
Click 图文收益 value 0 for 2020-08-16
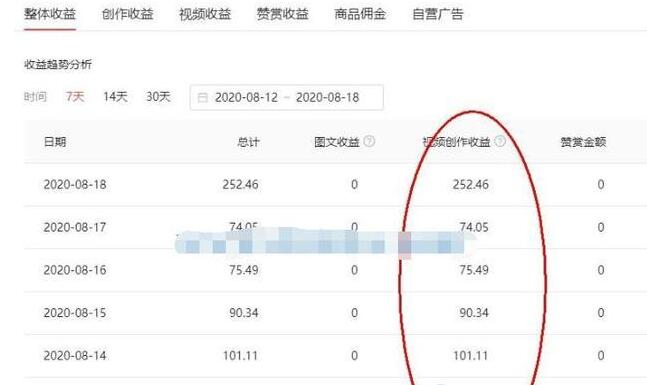pyautogui.click(x=354, y=270)
